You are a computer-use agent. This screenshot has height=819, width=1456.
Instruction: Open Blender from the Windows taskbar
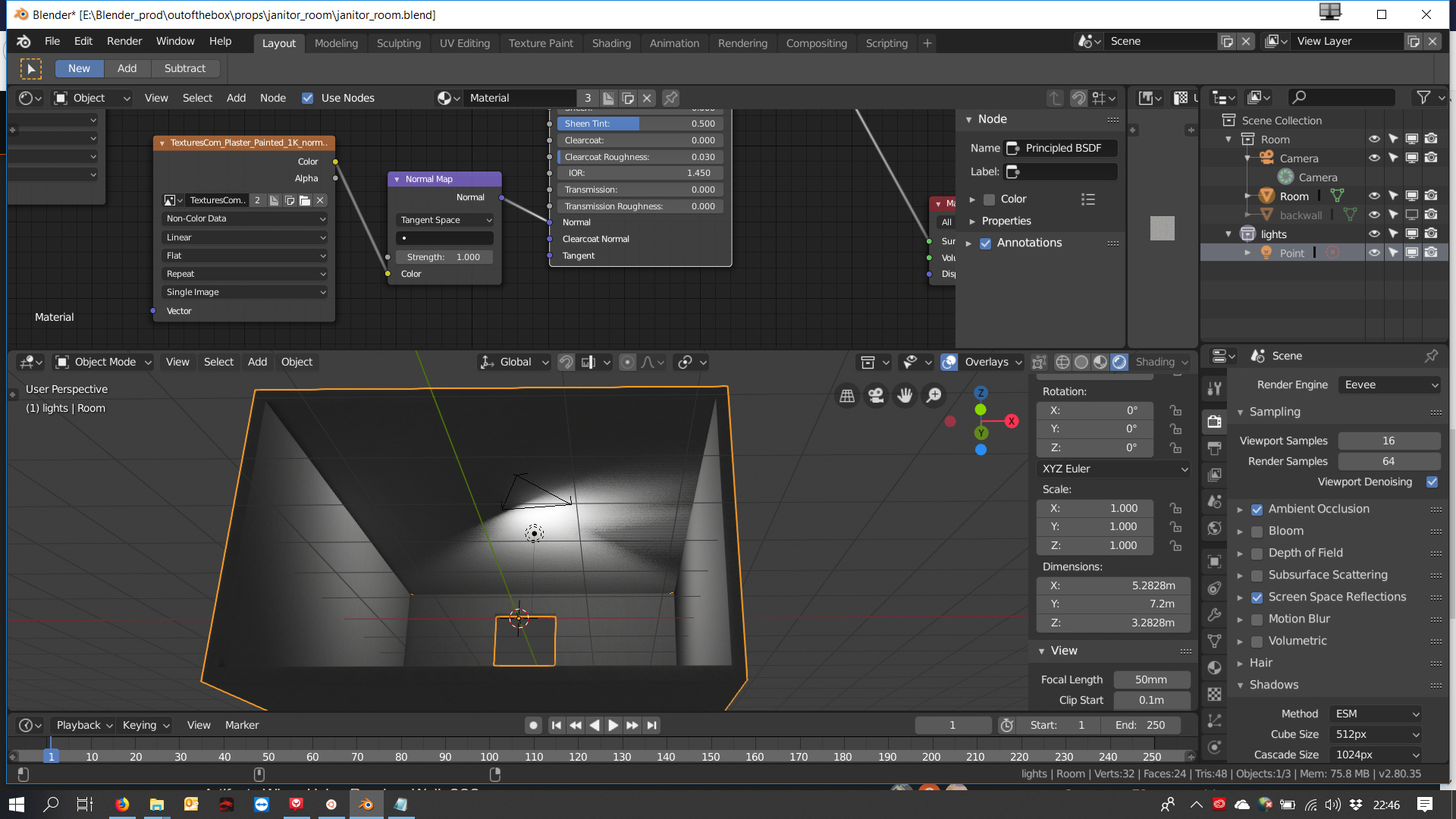click(x=366, y=805)
